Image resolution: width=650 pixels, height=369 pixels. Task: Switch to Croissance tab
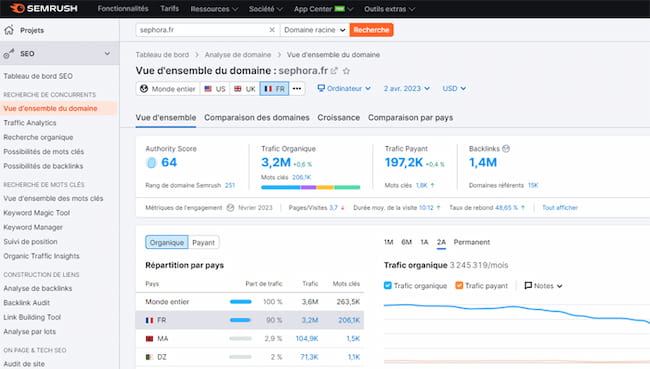[339, 118]
